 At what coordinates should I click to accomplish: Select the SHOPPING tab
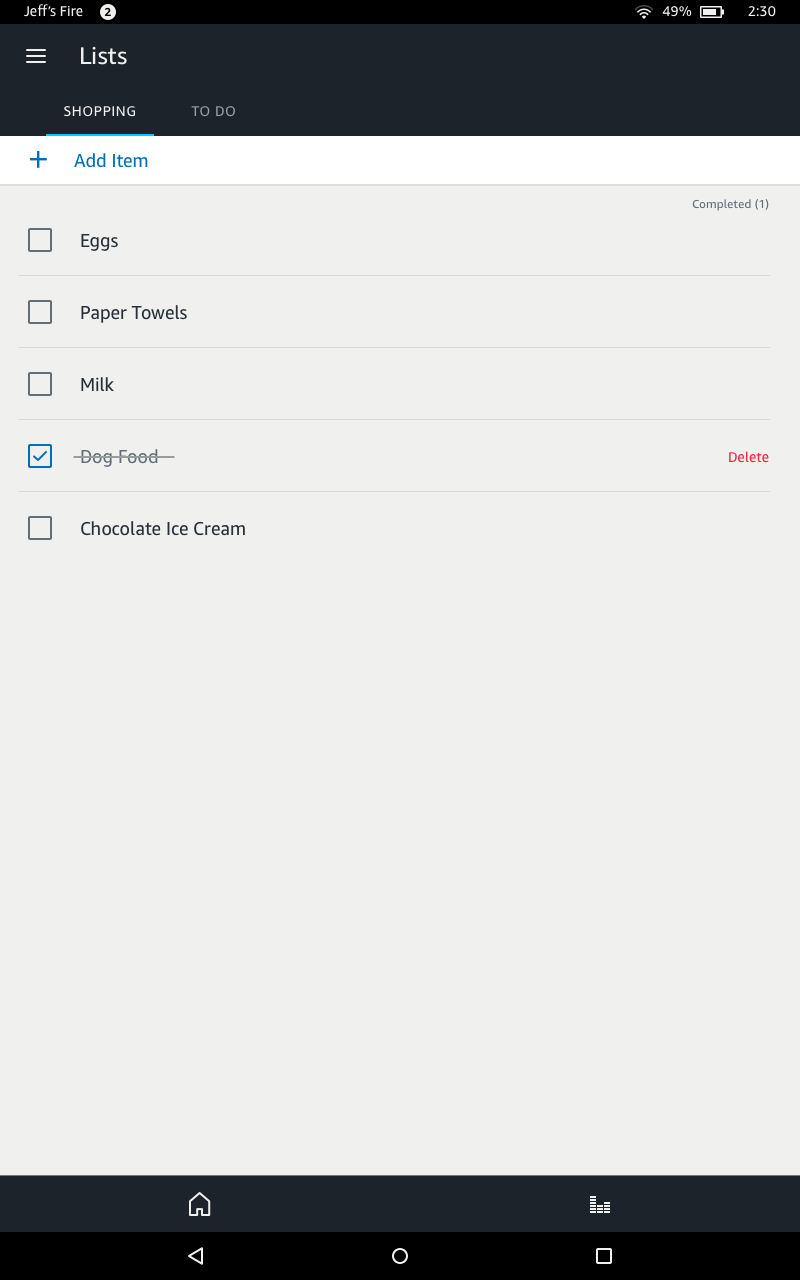(100, 111)
